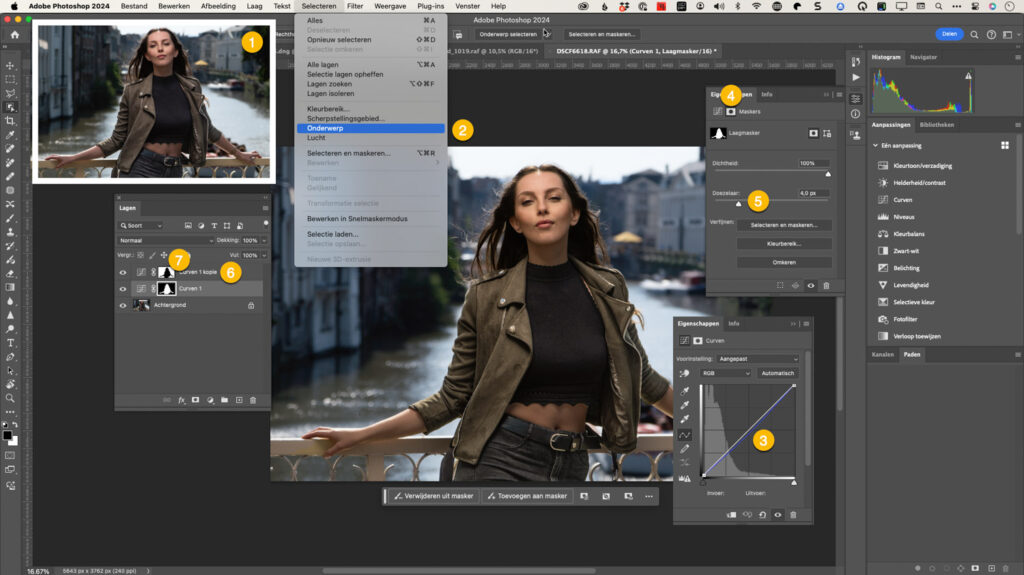
Task: Choose the draw-curve pencil in Curven panel
Action: pyautogui.click(x=684, y=449)
